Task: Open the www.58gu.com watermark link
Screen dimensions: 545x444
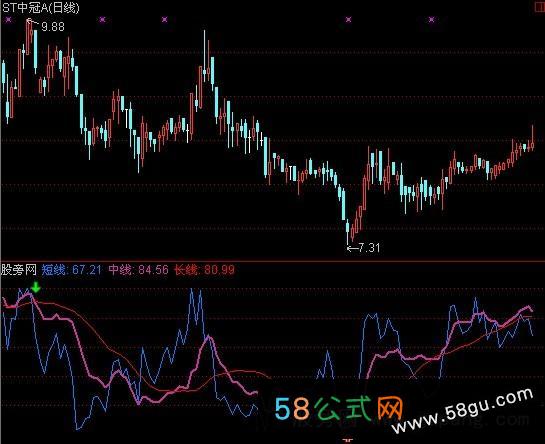Action: [x=463, y=410]
